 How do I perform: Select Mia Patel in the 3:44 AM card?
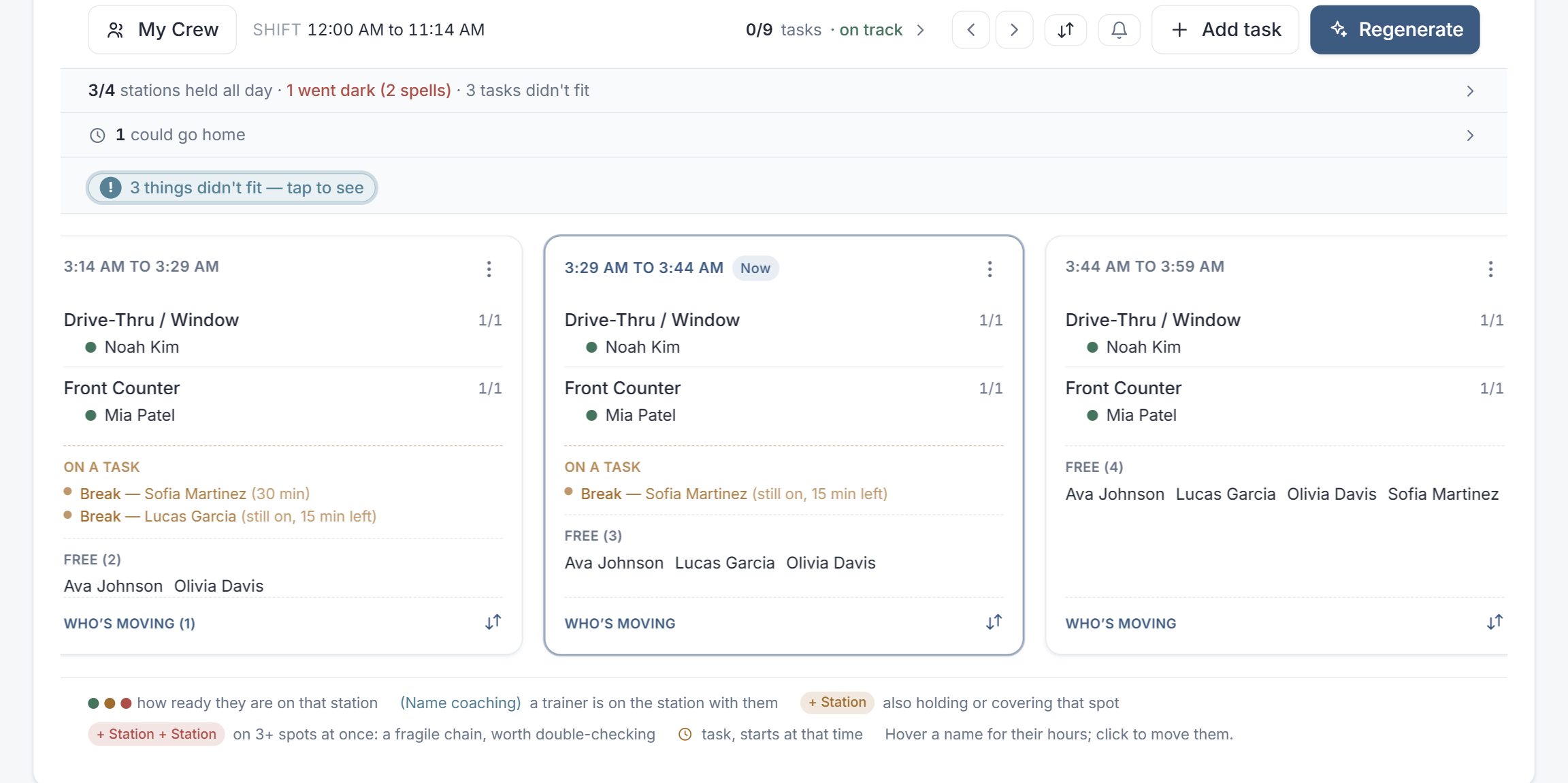[x=1141, y=415]
